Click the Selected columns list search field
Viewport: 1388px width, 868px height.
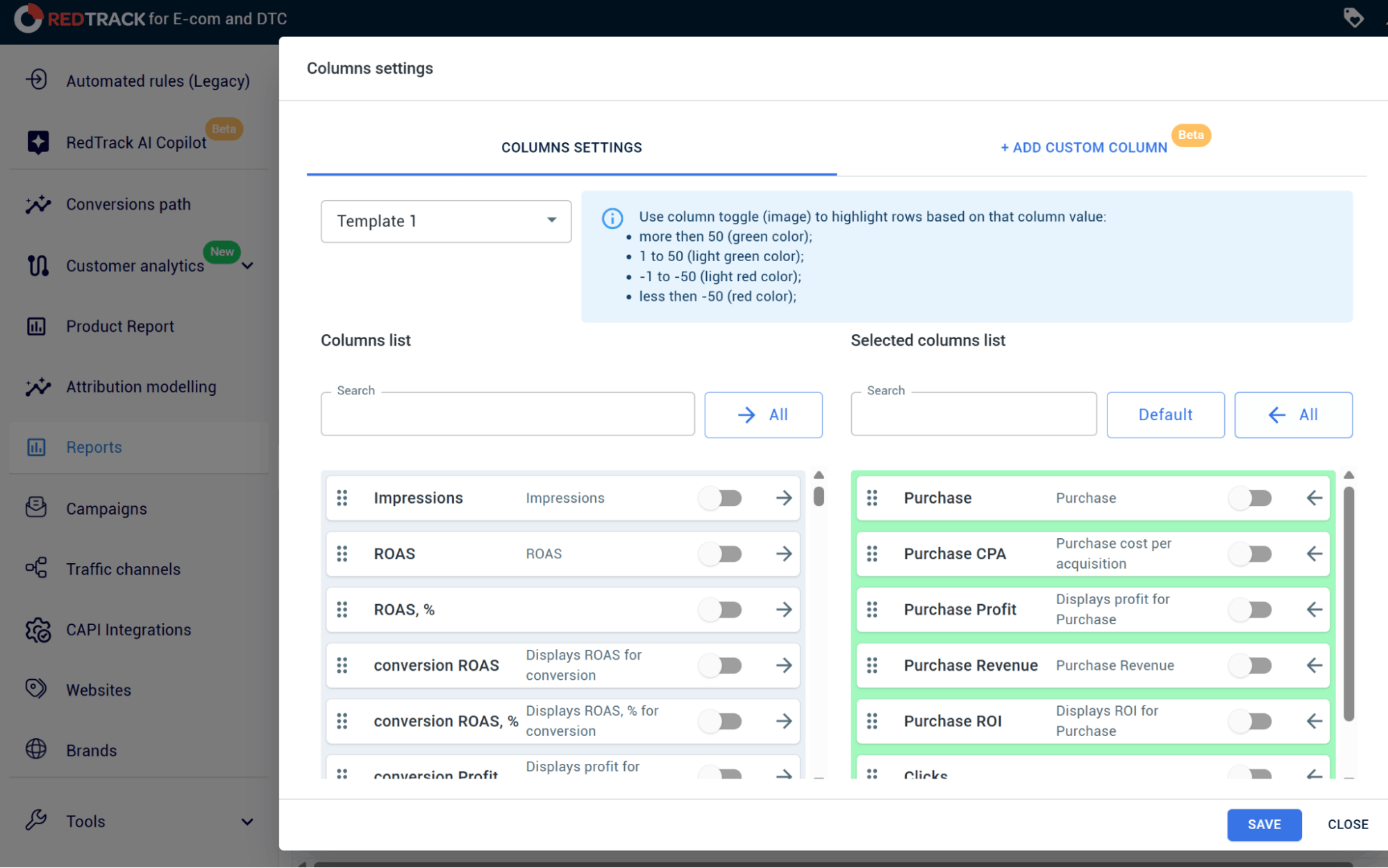pos(973,415)
